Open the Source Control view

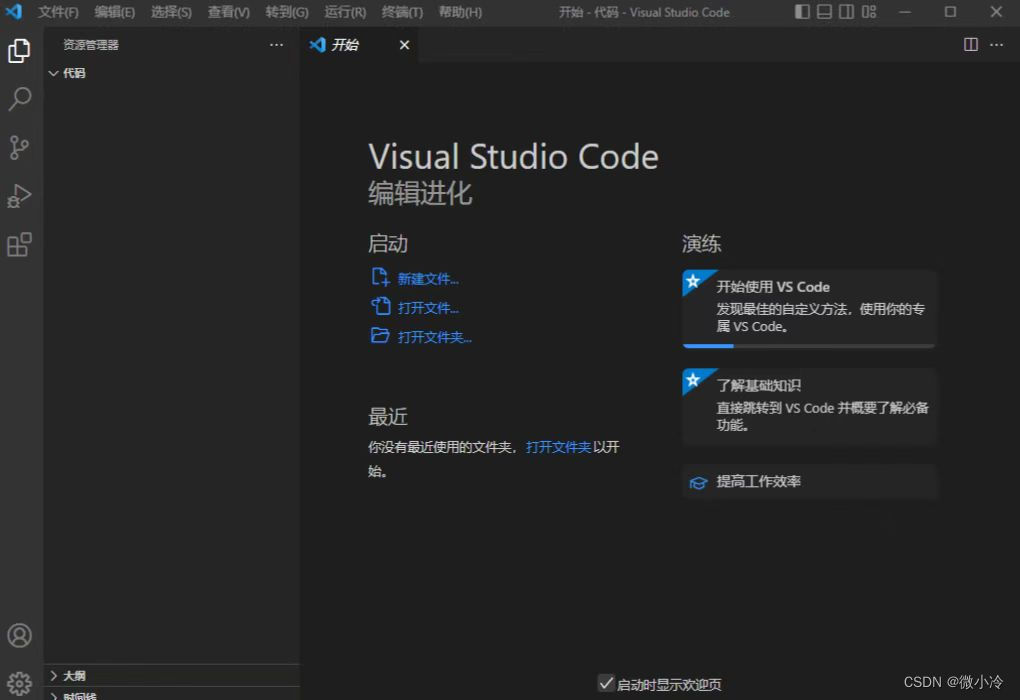20,147
